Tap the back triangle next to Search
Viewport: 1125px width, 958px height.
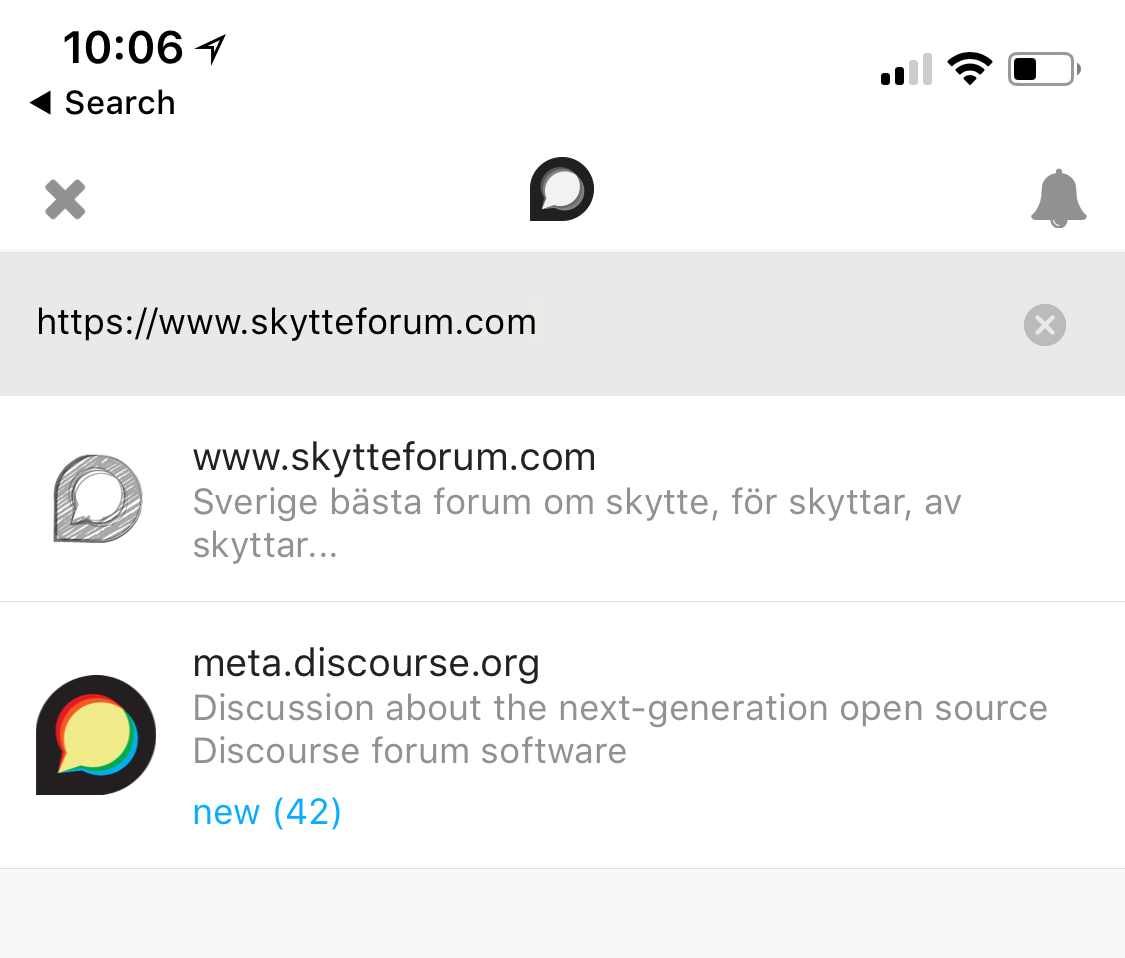41,102
